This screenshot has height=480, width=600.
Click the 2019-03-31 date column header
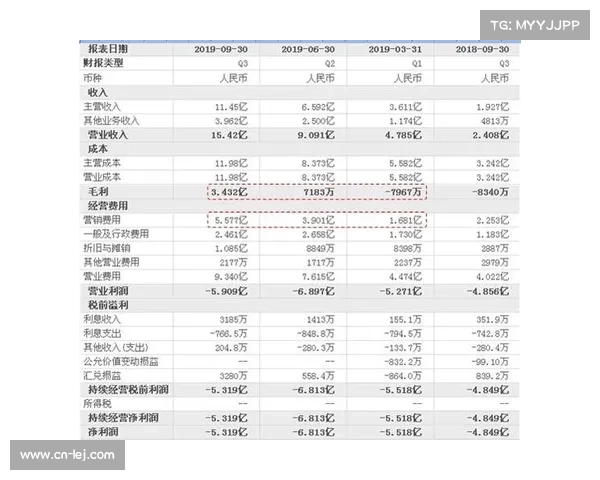click(x=396, y=48)
